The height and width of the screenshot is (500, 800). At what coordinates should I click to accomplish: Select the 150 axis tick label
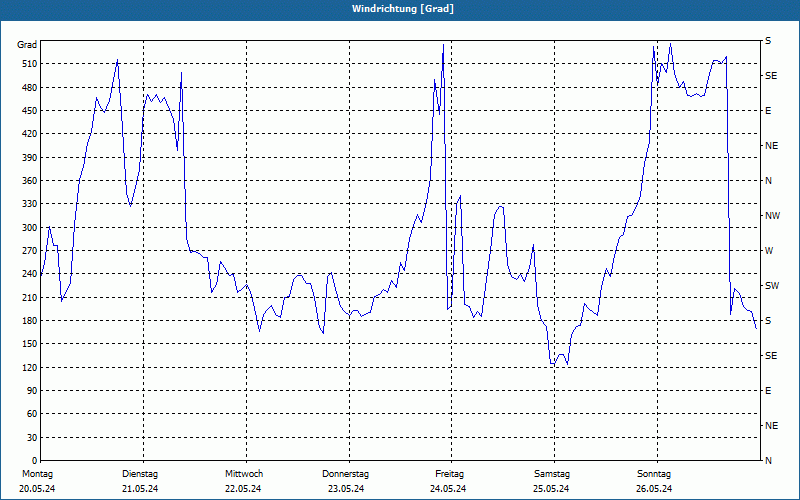[x=30, y=343]
